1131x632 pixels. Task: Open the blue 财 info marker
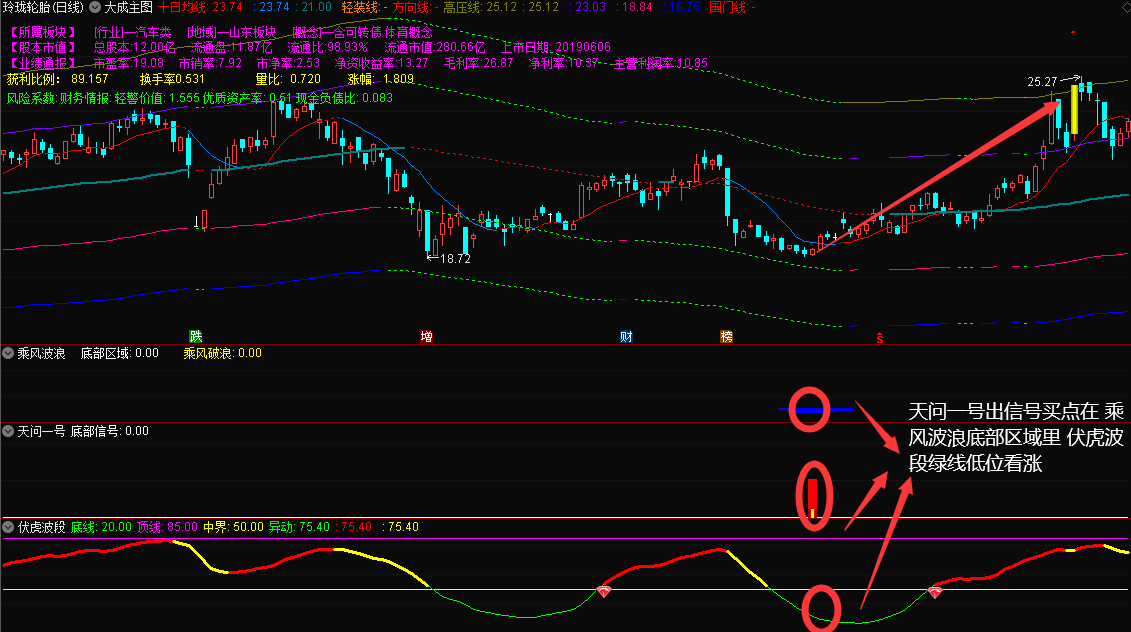pos(626,336)
